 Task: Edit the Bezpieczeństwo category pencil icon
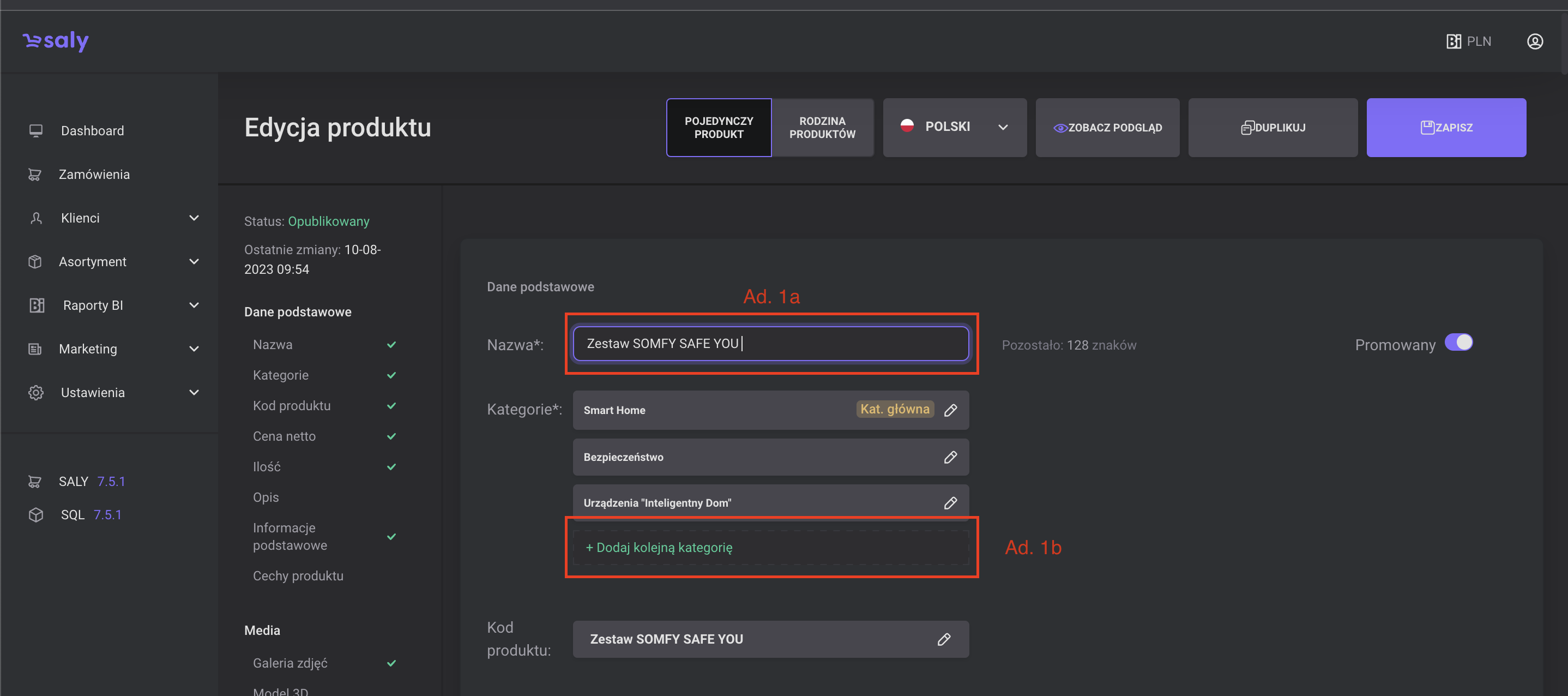pos(950,457)
